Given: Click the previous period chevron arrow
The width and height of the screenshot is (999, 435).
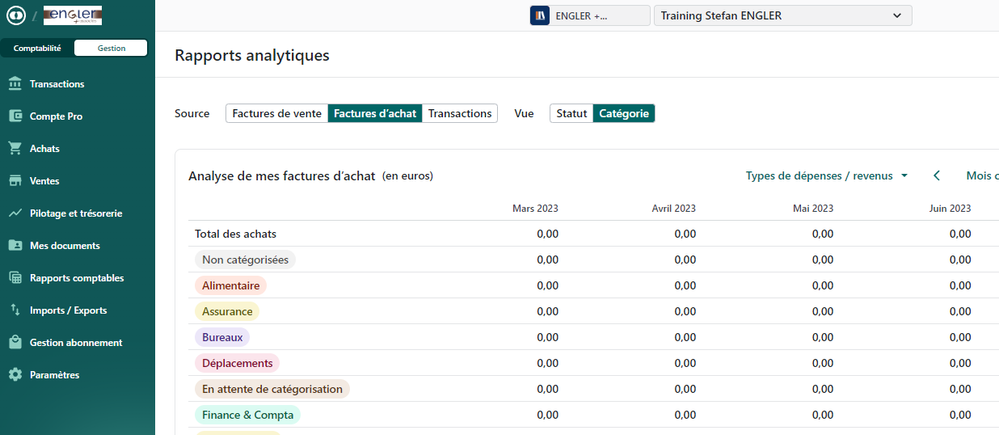Looking at the screenshot, I should click(x=937, y=176).
